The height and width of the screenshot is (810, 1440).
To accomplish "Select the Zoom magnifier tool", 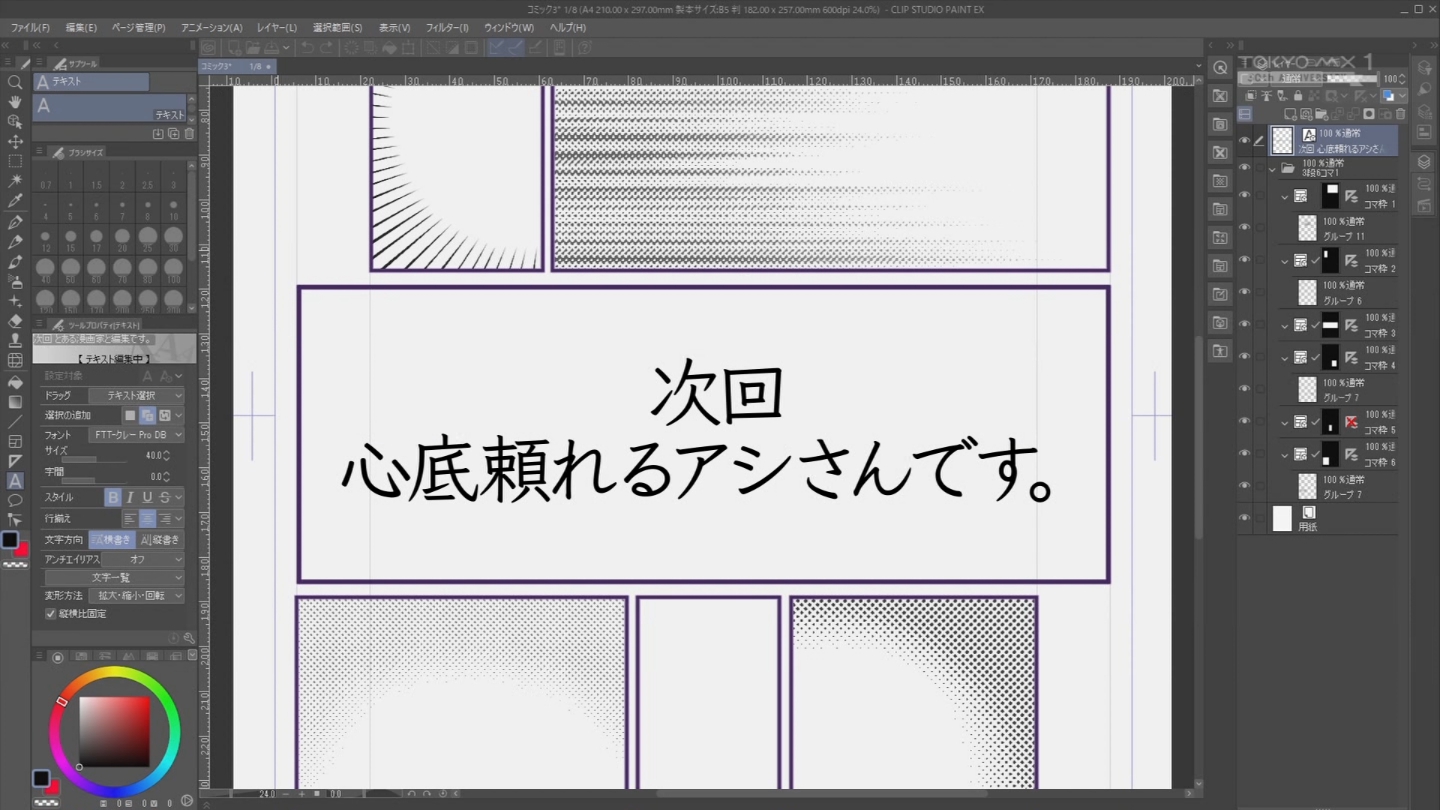I will coord(15,83).
